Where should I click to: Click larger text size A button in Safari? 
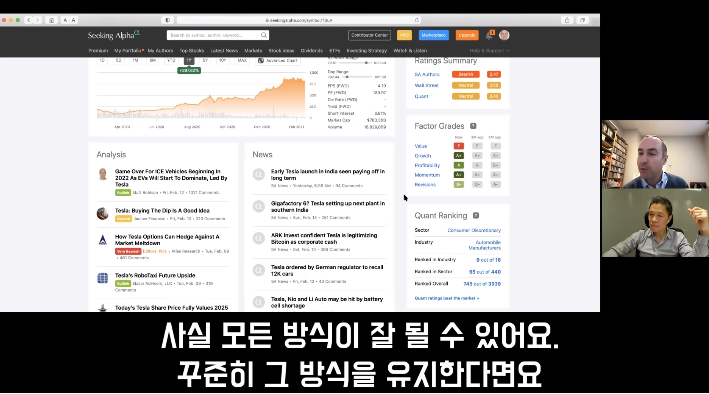tap(73, 20)
